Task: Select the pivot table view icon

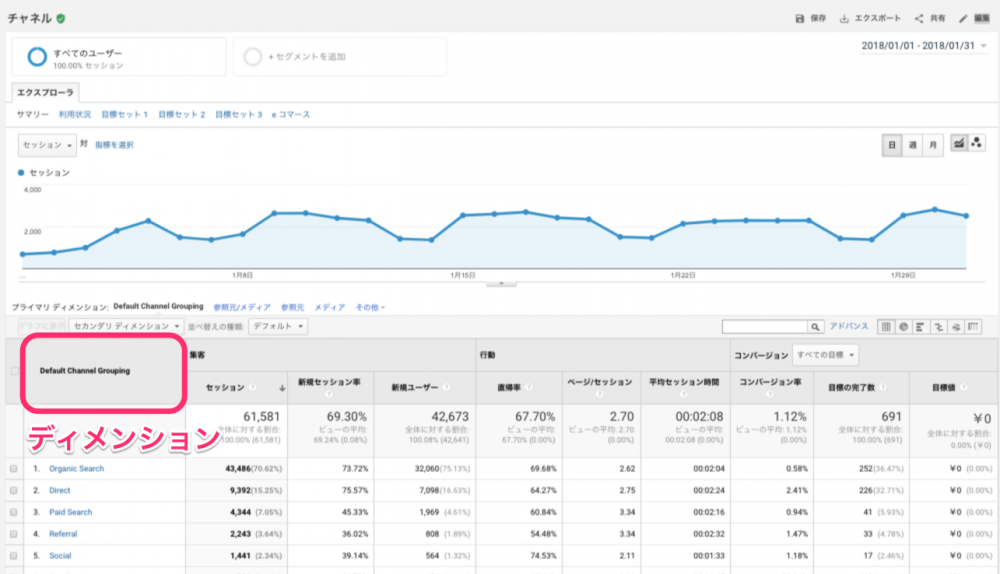Action: 973,327
